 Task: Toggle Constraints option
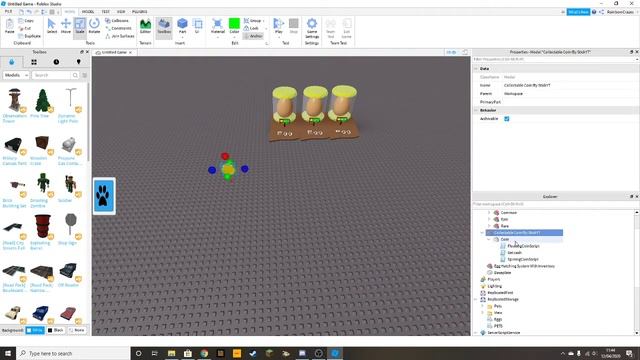point(118,28)
